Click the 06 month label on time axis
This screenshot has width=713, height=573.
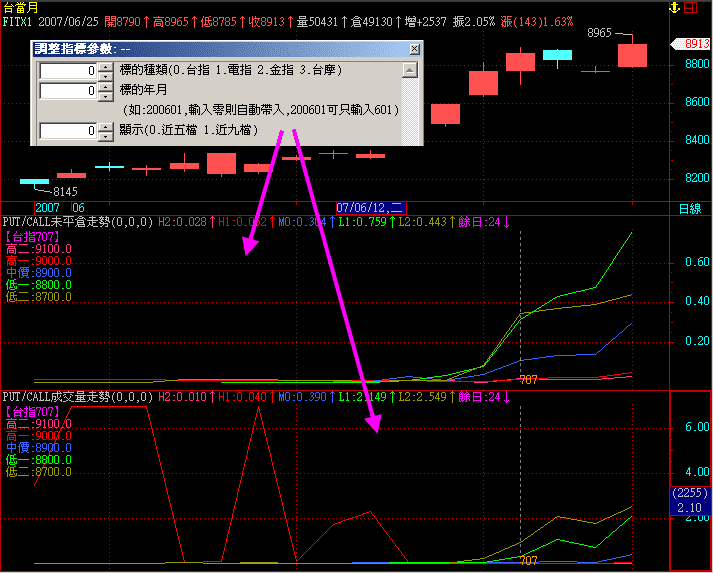pos(78,208)
